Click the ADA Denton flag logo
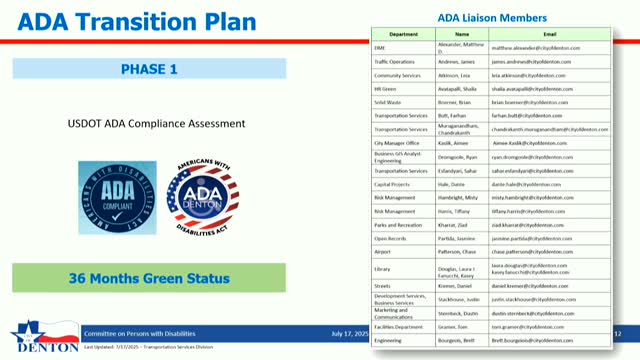The width and height of the screenshot is (640, 360). tap(203, 198)
